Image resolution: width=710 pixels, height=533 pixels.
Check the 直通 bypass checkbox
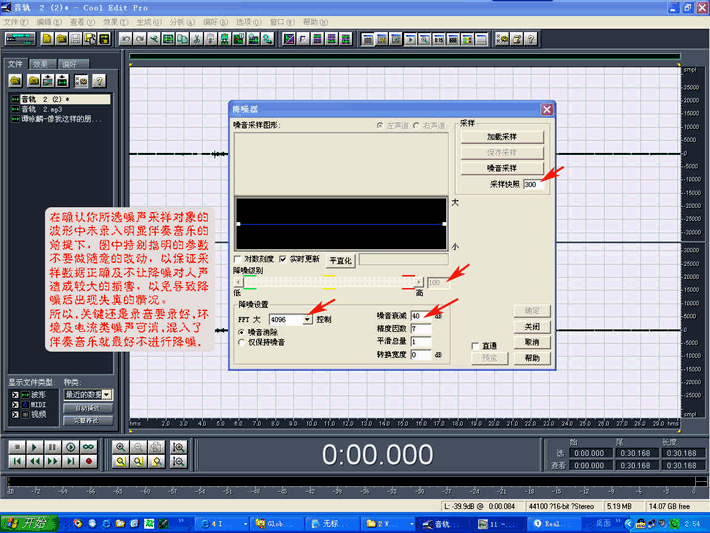[x=475, y=346]
